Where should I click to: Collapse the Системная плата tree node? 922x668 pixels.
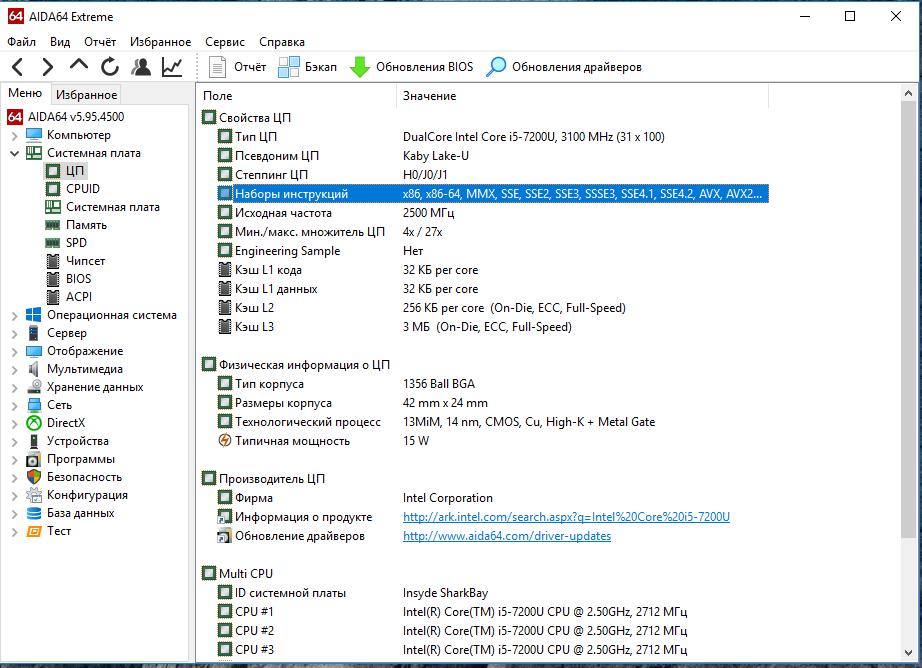(x=14, y=153)
